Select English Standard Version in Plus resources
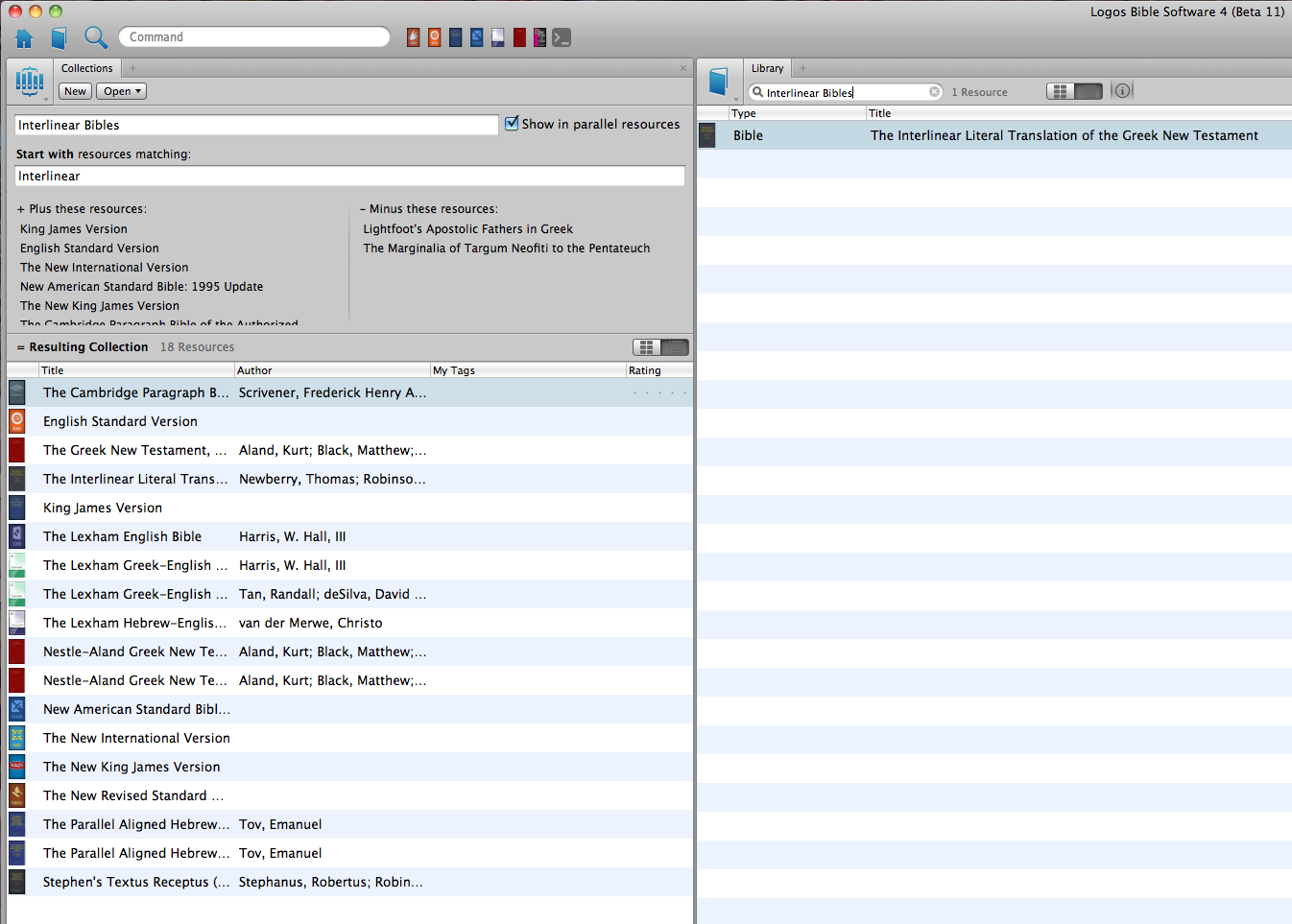 (89, 249)
